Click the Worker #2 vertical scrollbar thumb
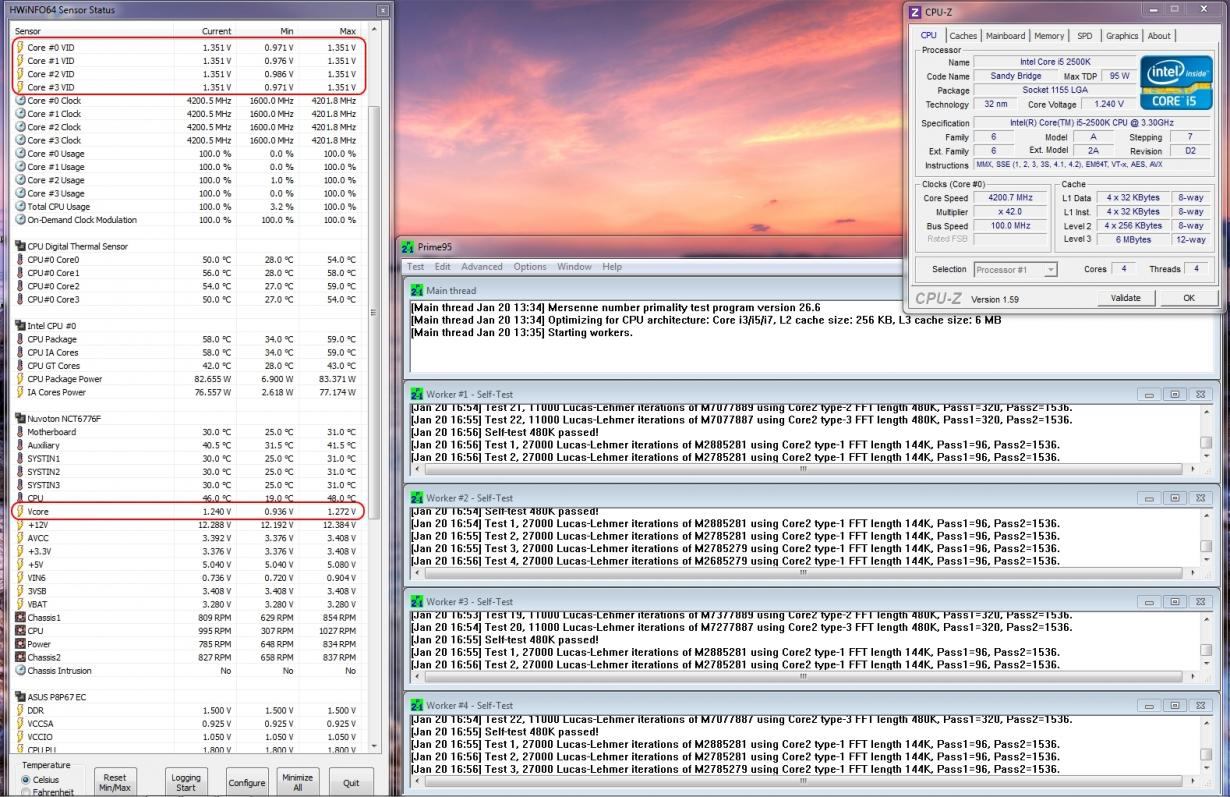1230x797 pixels. (x=1206, y=546)
